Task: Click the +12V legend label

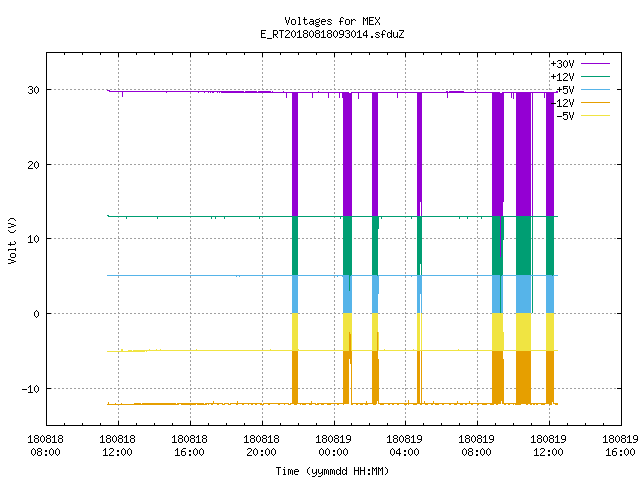Action: point(562,77)
